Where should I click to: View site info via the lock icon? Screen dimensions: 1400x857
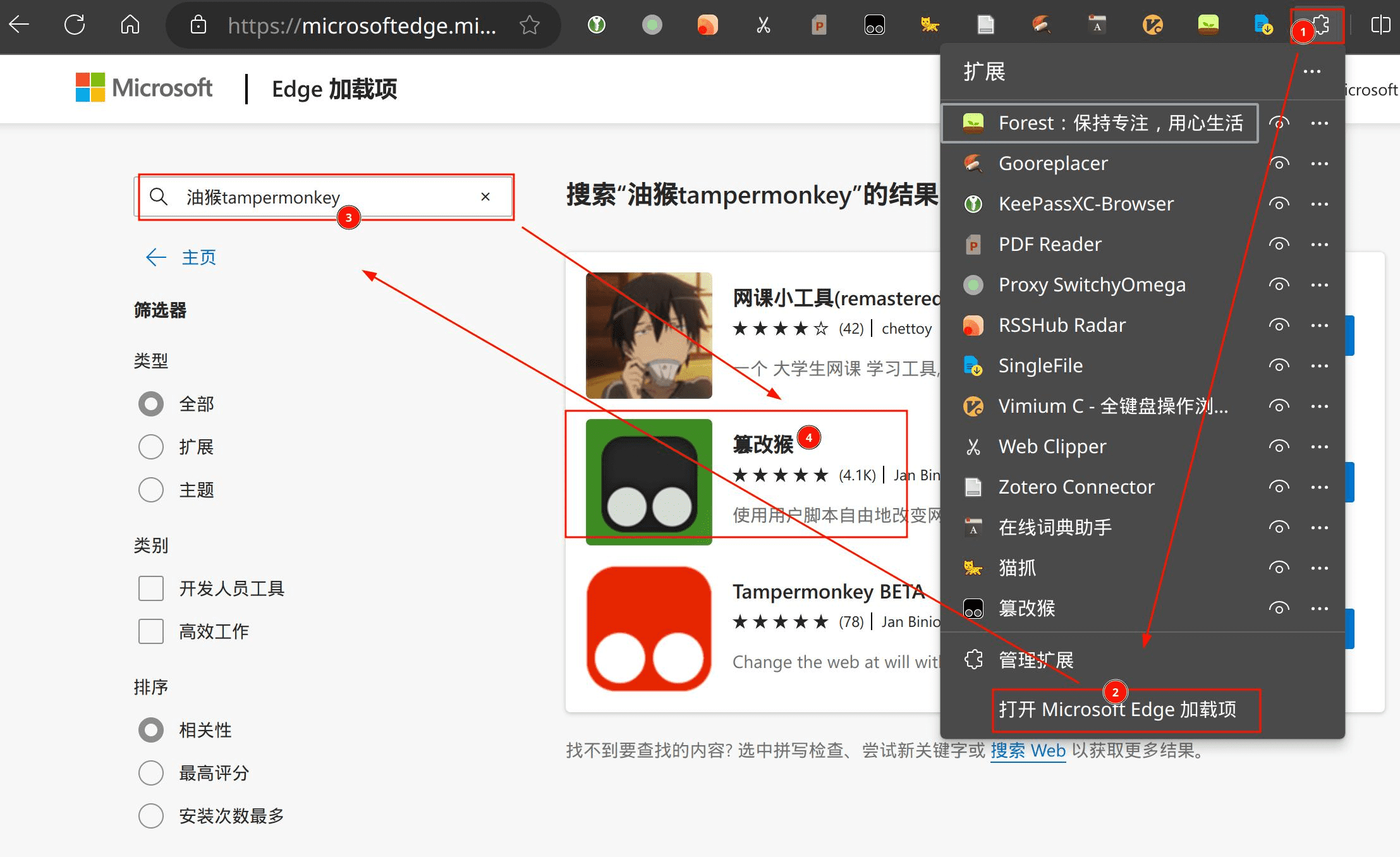click(198, 25)
